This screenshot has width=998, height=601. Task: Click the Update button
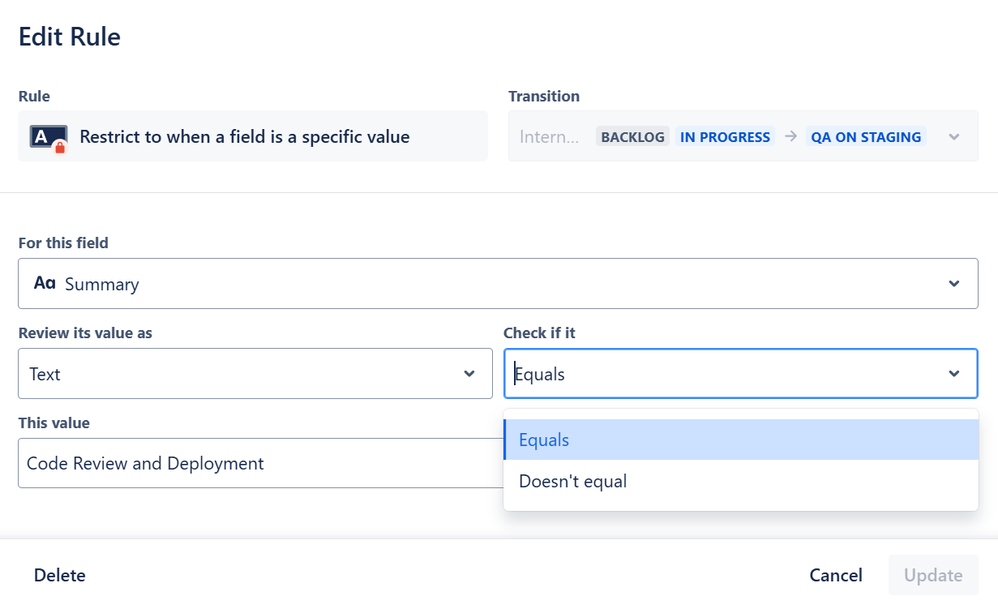tap(933, 575)
